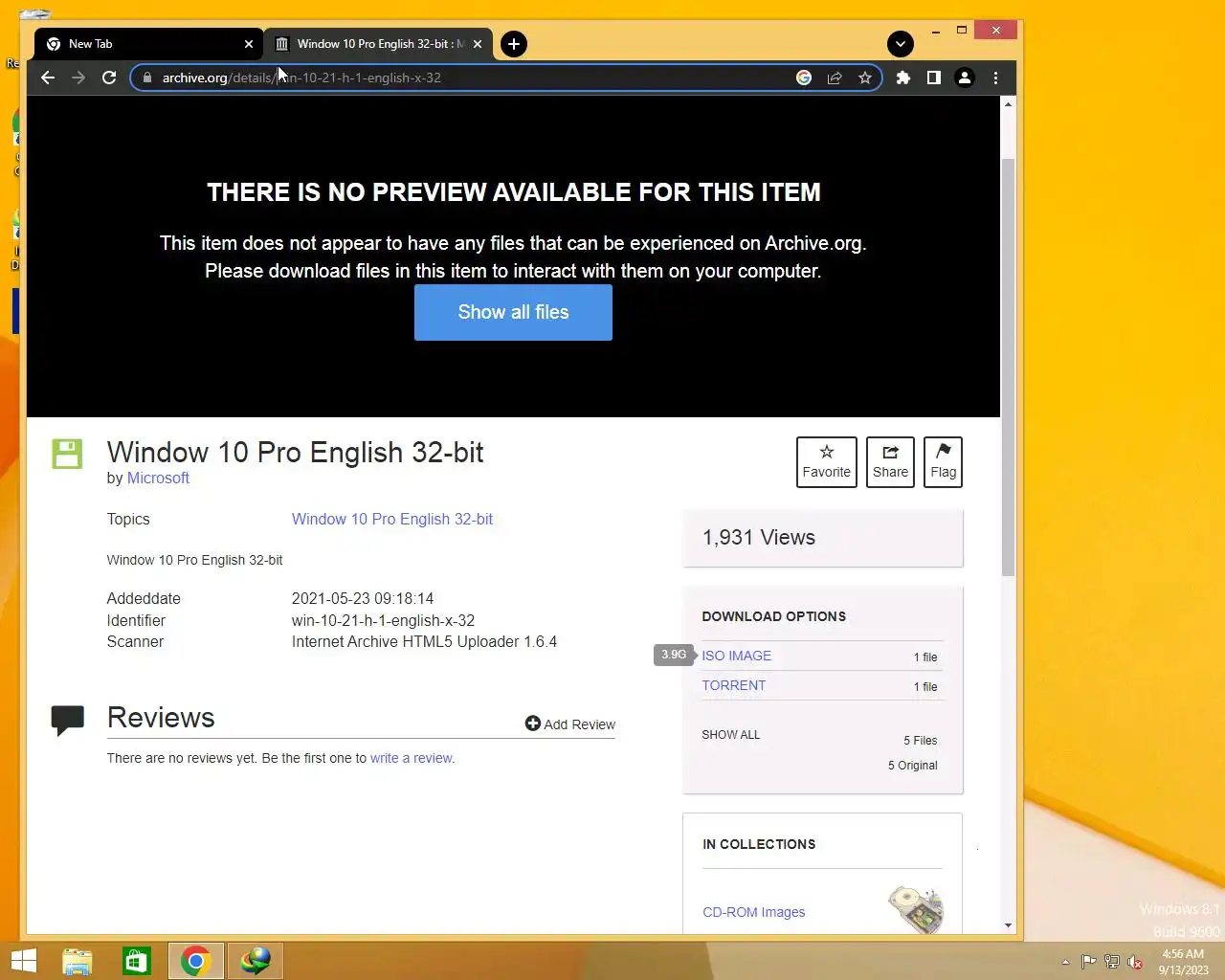The width and height of the screenshot is (1225, 980).
Task: Click the taskbar clock showing 4:56 AM
Action: 1183,962
